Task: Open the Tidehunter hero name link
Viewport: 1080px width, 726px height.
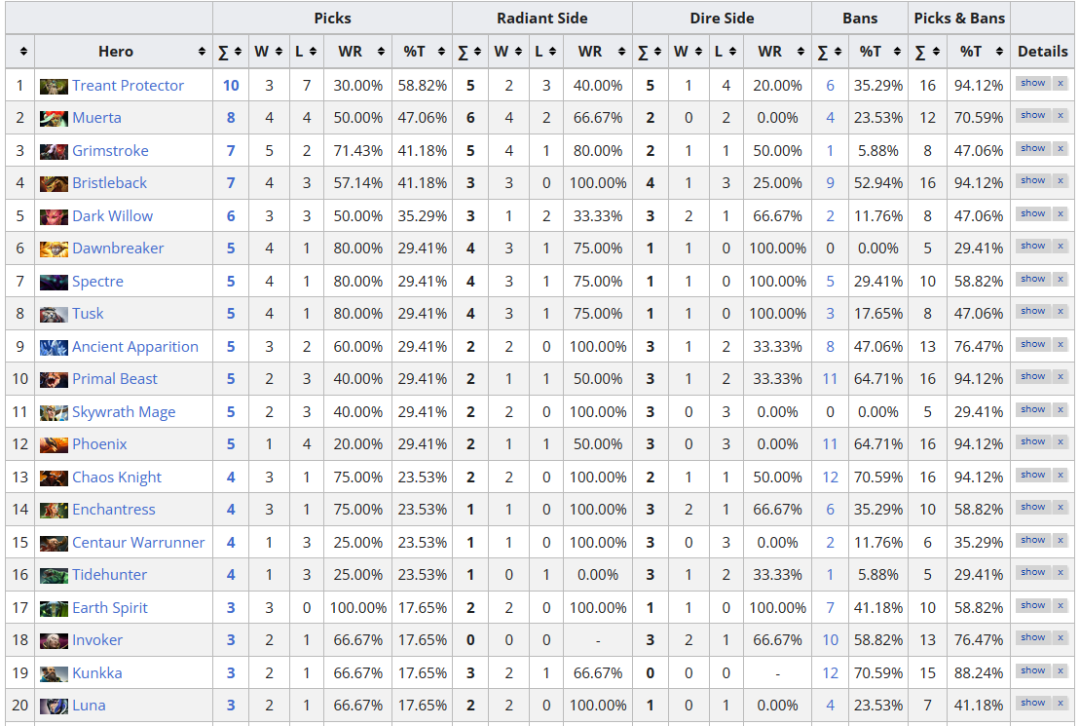Action: (x=110, y=575)
